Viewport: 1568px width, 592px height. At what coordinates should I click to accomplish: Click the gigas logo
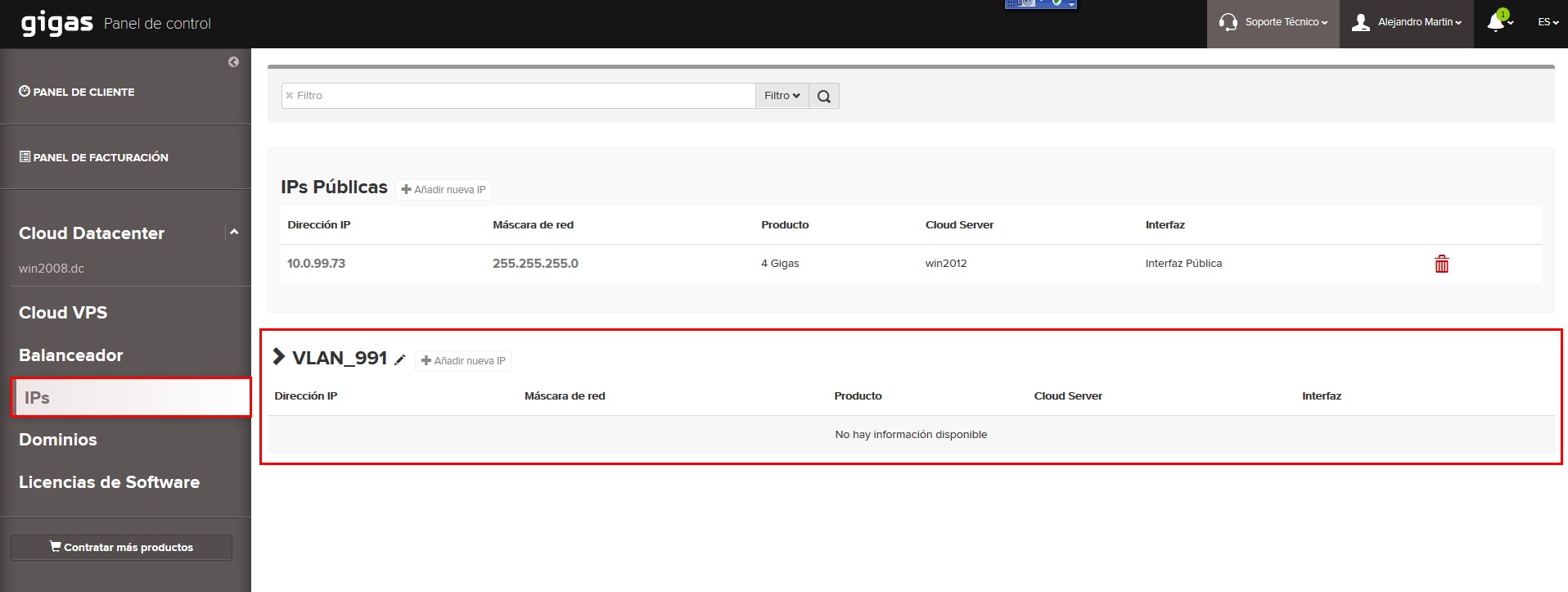tap(56, 22)
